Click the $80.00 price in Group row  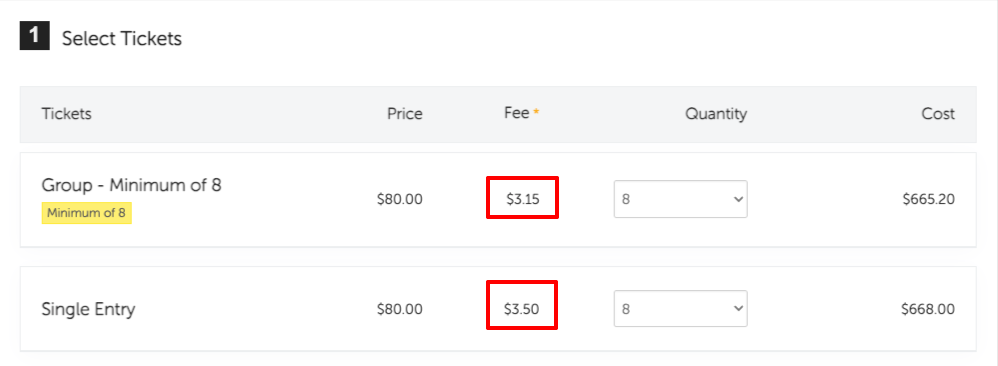tap(400, 199)
